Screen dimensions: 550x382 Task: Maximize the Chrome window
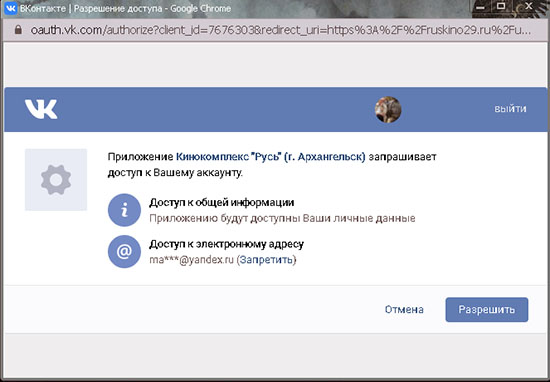[502, 6]
